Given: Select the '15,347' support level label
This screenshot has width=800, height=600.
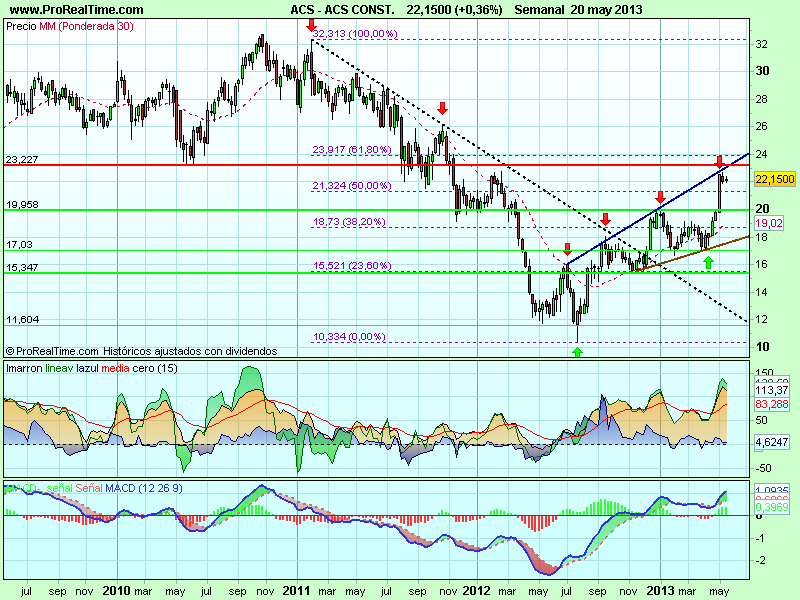Looking at the screenshot, I should pyautogui.click(x=22, y=267).
